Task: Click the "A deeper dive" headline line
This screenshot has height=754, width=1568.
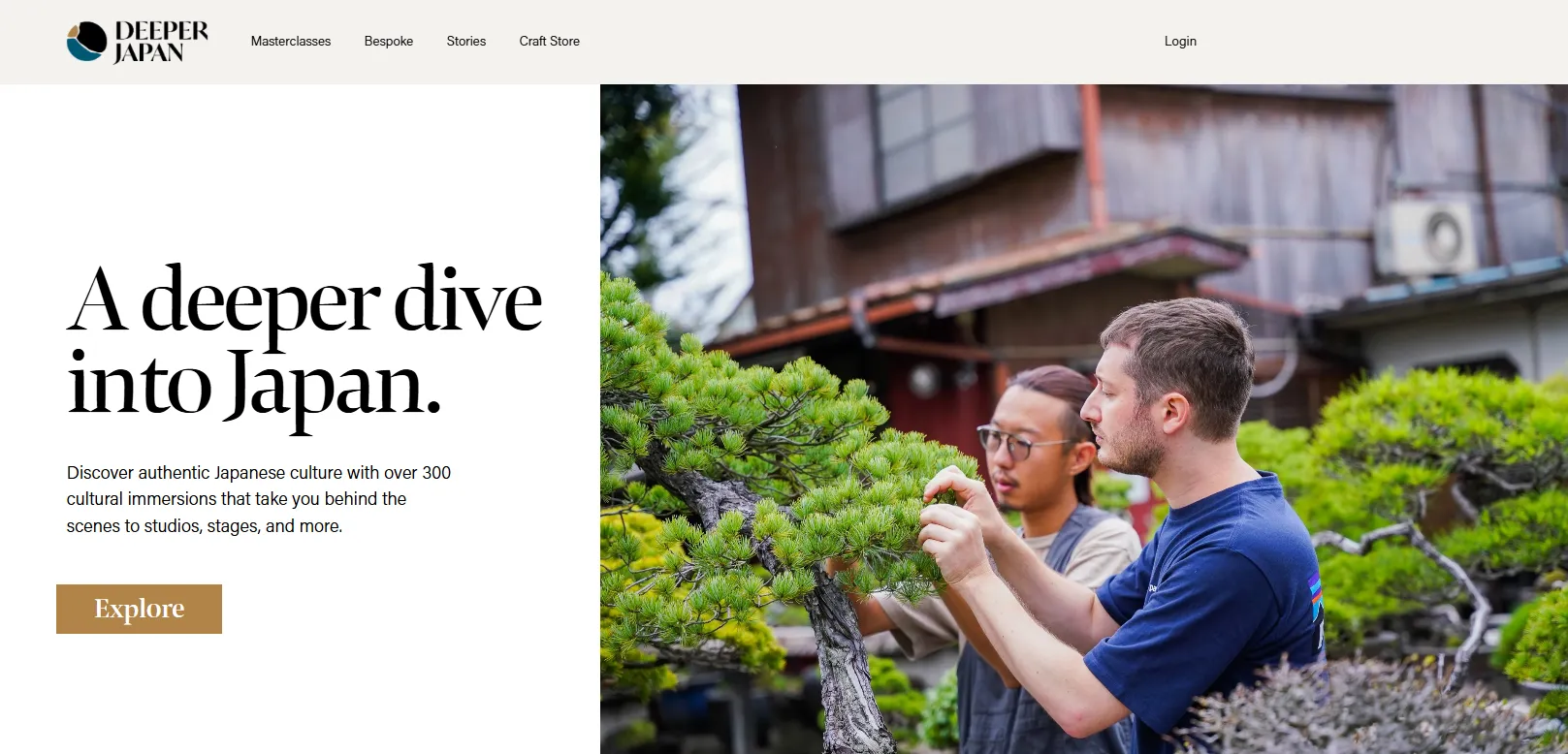Action: tap(304, 301)
